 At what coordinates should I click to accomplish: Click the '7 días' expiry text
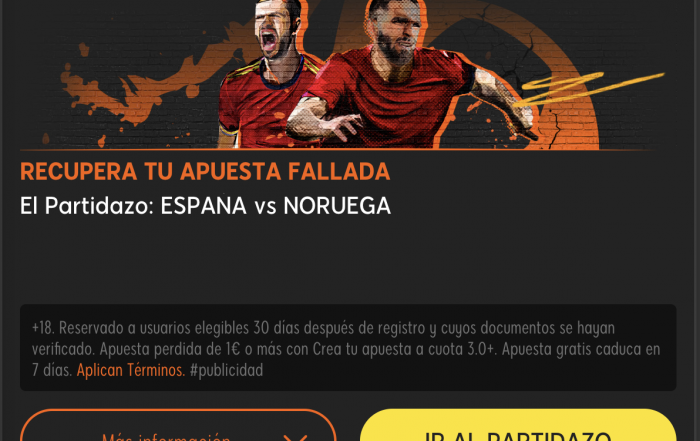52,370
